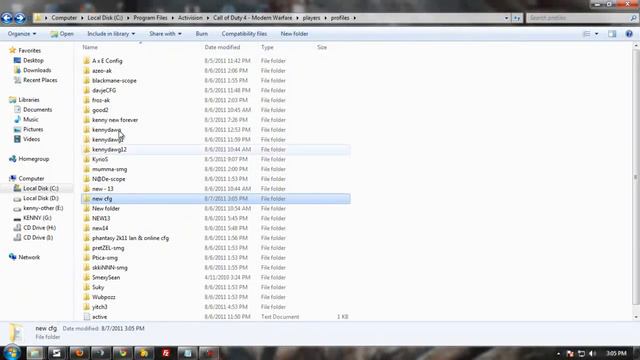640x360 pixels.
Task: Open the Help question mark icon
Action: click(629, 34)
